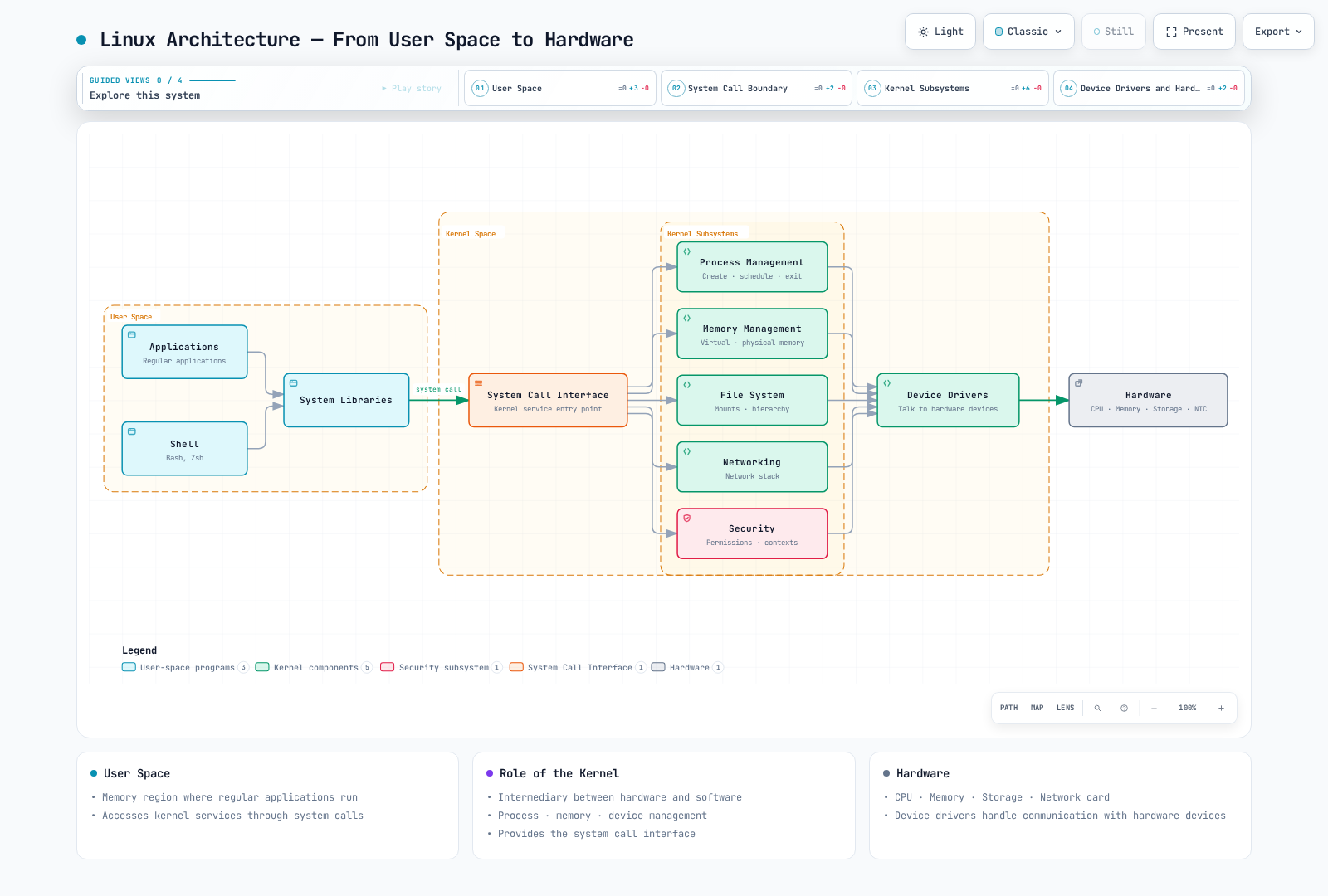
Task: Open guided view 01 User Space
Action: click(560, 88)
